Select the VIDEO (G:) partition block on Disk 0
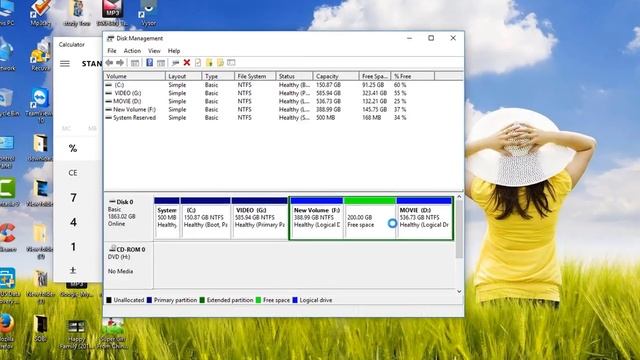 [260, 218]
